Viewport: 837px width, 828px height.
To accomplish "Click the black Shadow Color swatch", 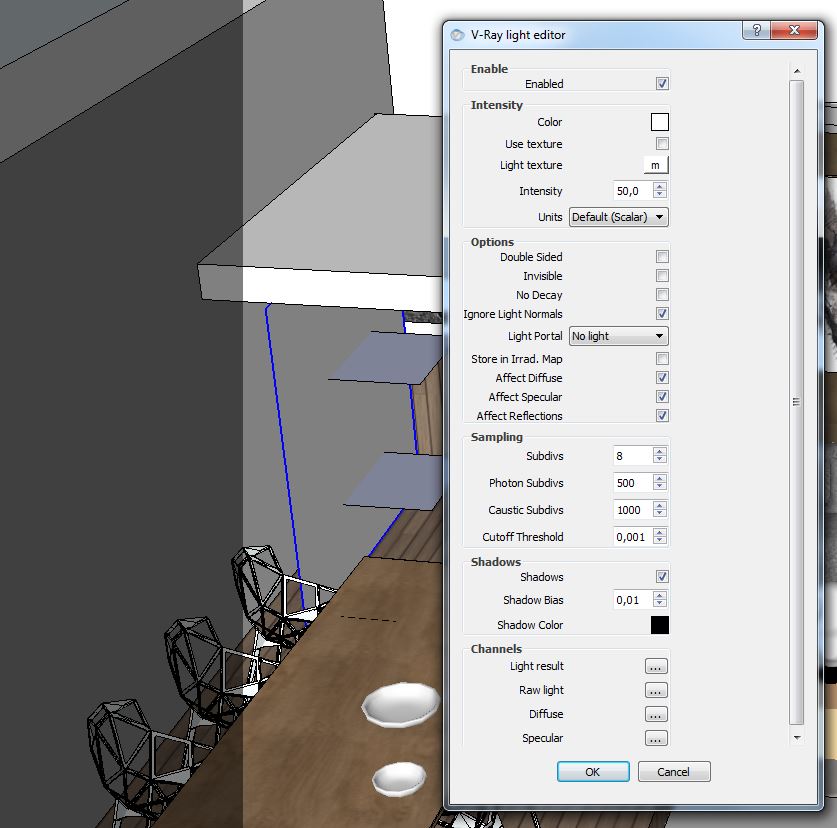I will 659,625.
